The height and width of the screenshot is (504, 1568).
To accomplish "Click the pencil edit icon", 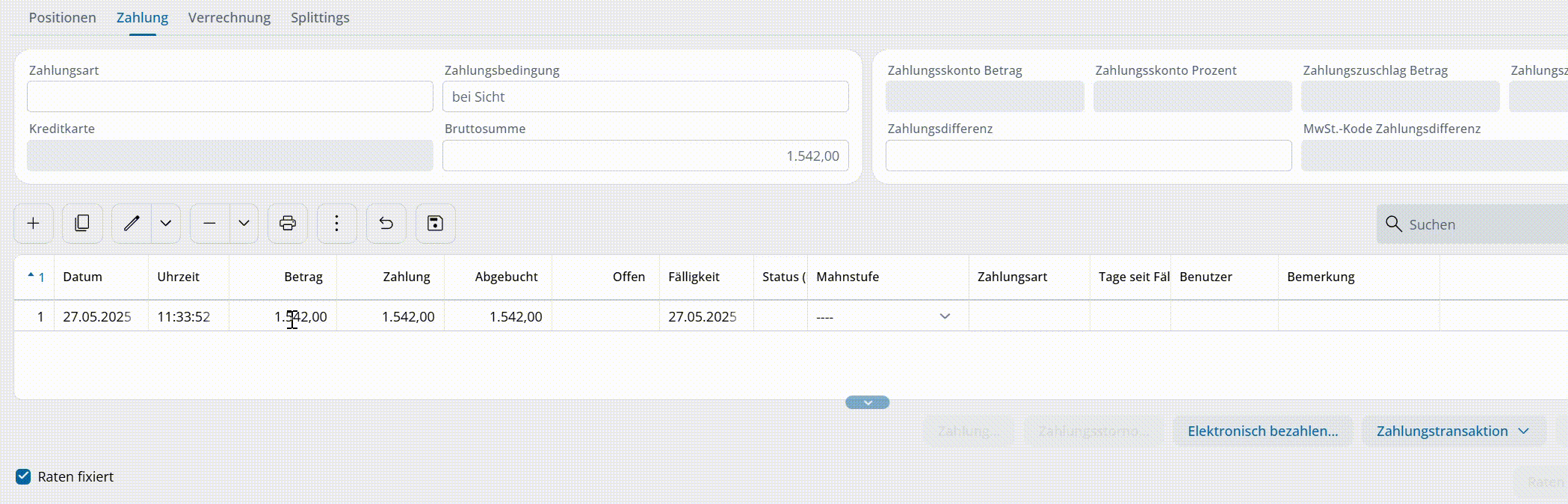I will point(132,224).
